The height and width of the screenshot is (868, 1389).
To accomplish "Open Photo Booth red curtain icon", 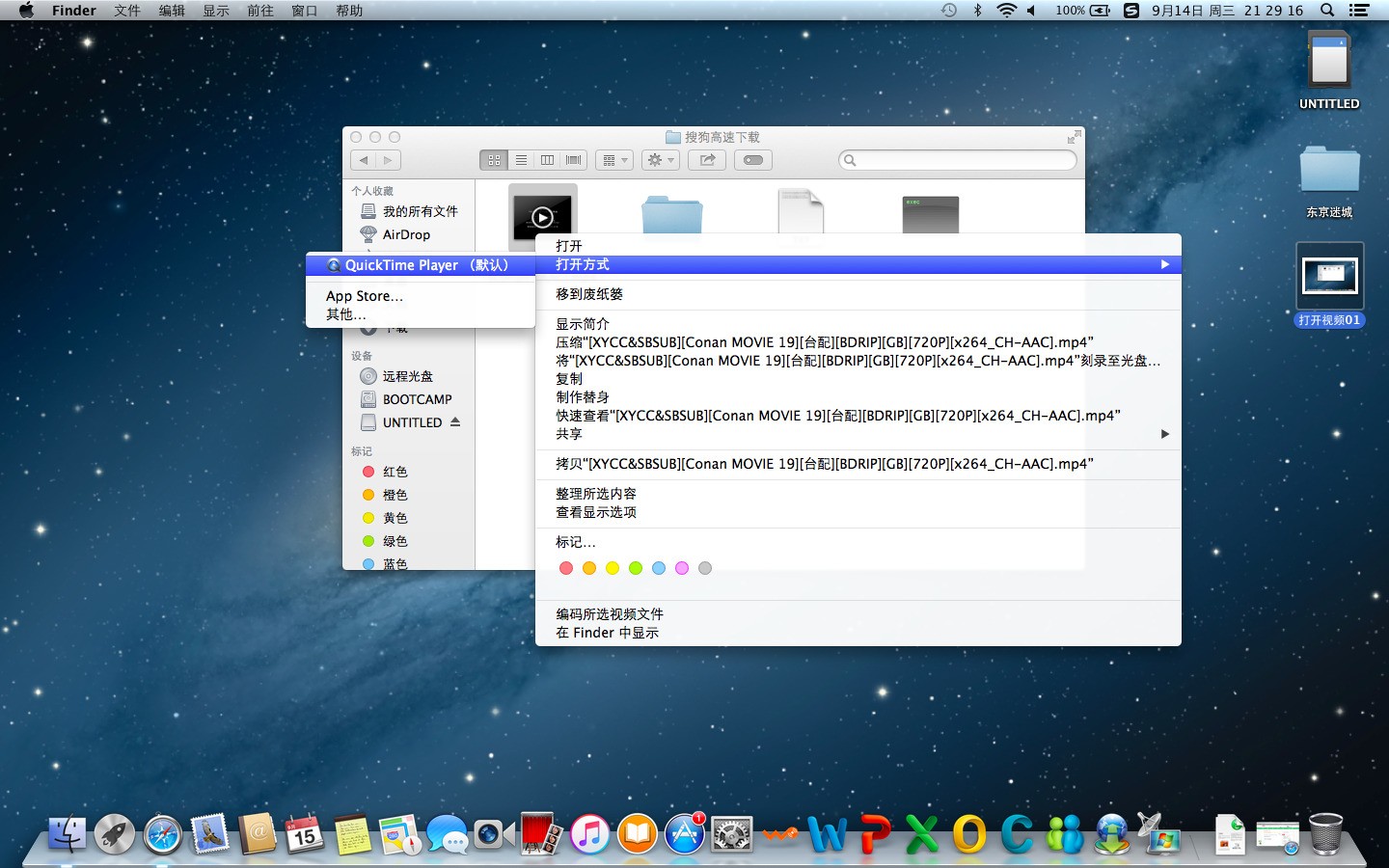I will point(542,834).
